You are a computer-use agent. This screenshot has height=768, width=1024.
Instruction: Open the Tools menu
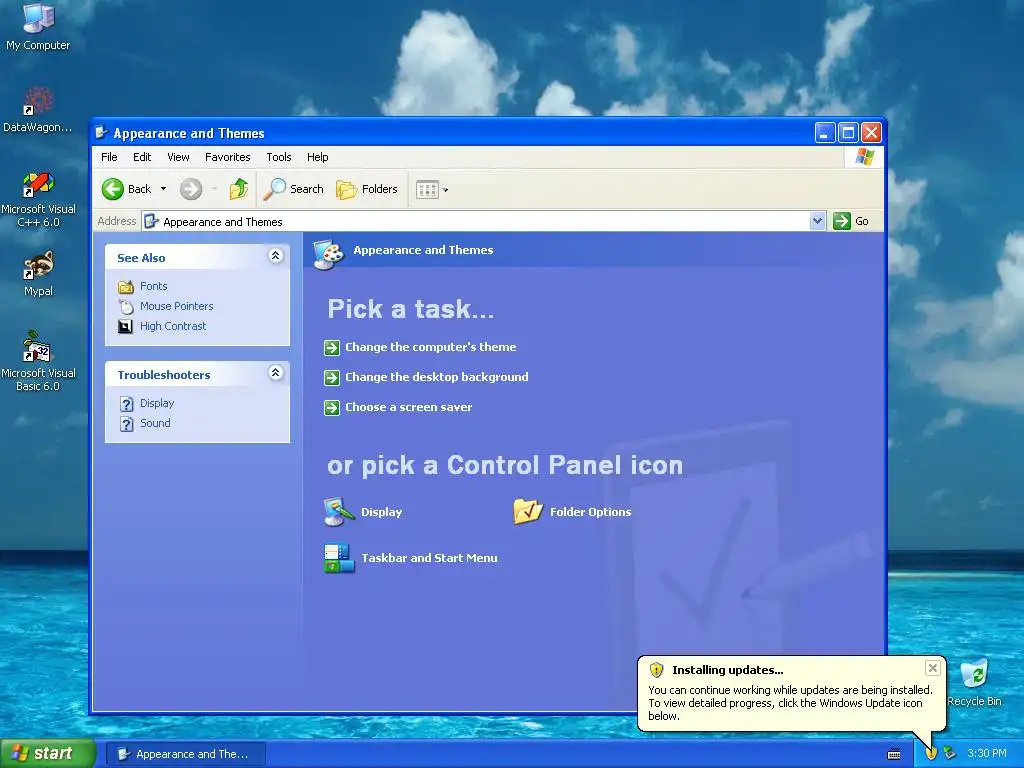tap(279, 157)
